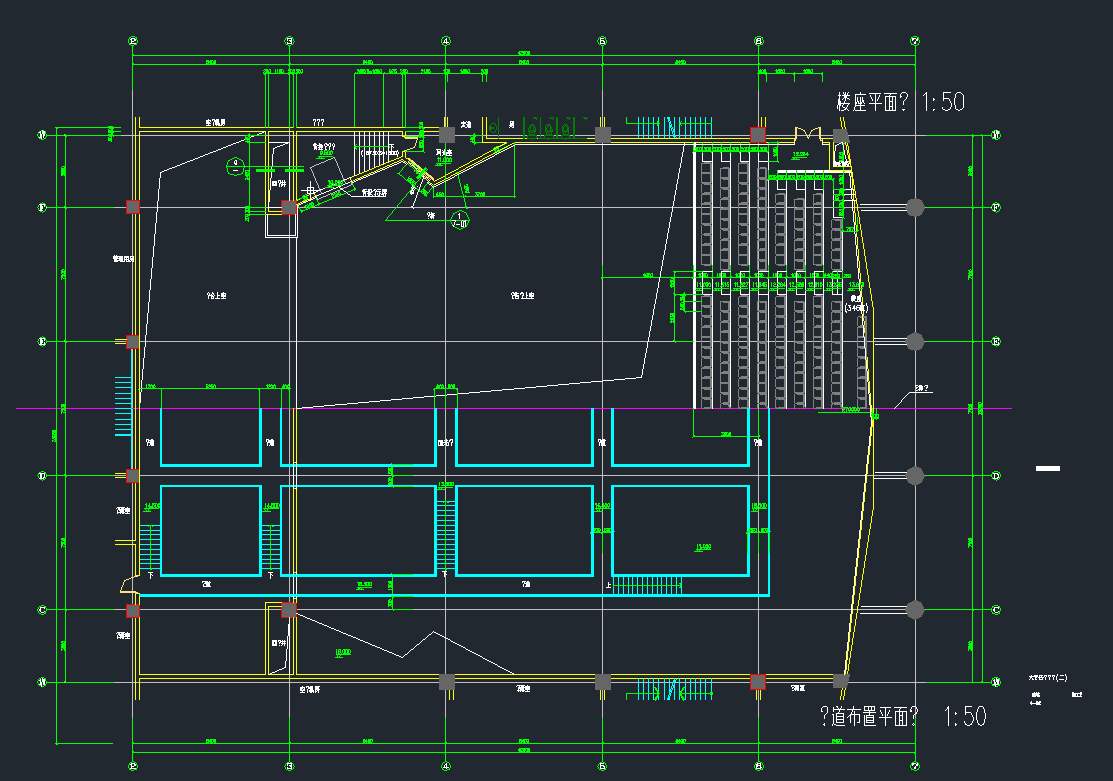
Task: Select the double door symbol at top right
Action: (805, 136)
